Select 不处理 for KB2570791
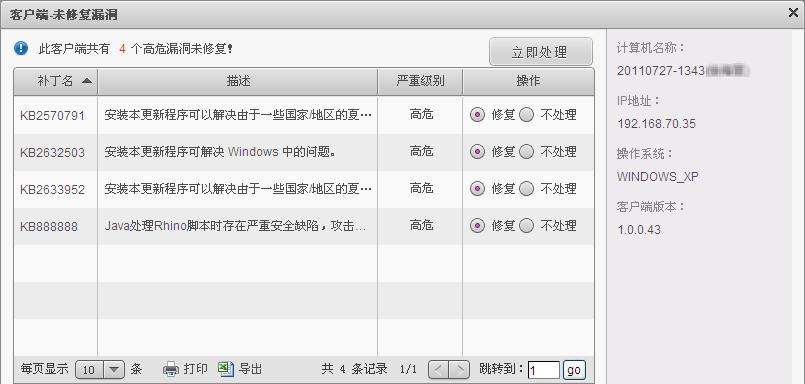Image resolution: width=805 pixels, height=384 pixels. click(527, 115)
